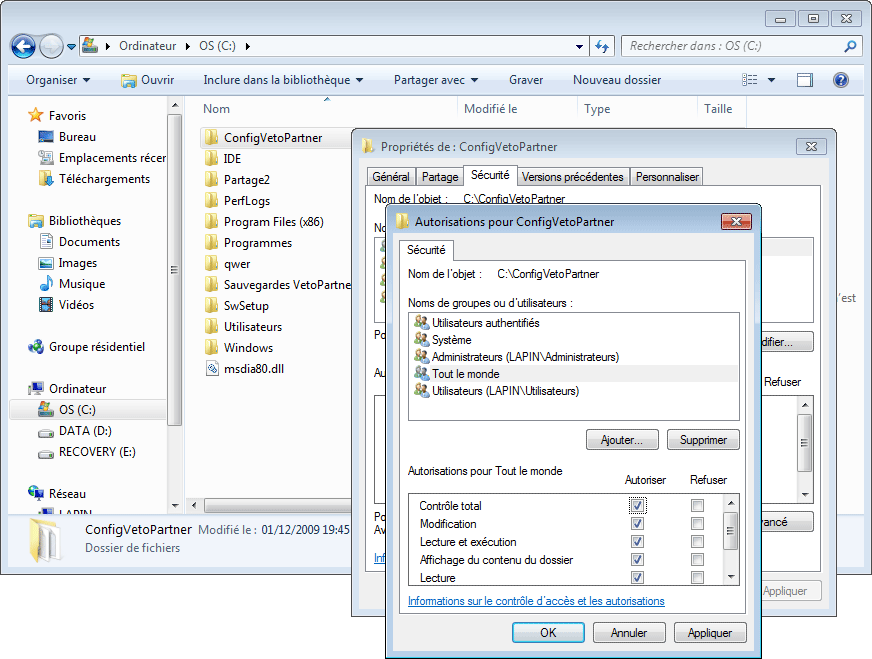
Task: Toggle Refuser for Lecture et exécution
Action: click(x=697, y=541)
